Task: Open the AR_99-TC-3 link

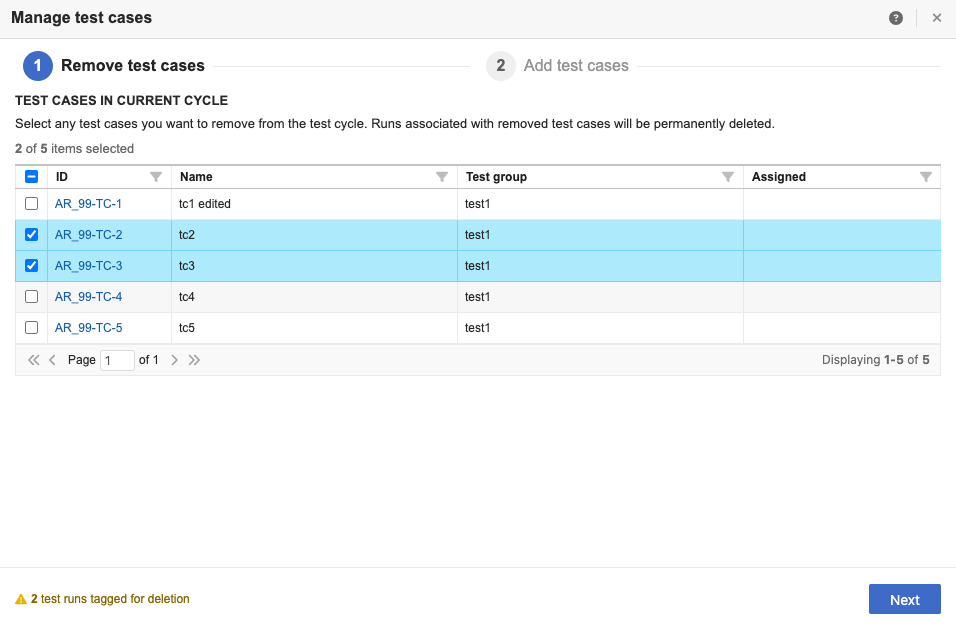Action: 88,266
